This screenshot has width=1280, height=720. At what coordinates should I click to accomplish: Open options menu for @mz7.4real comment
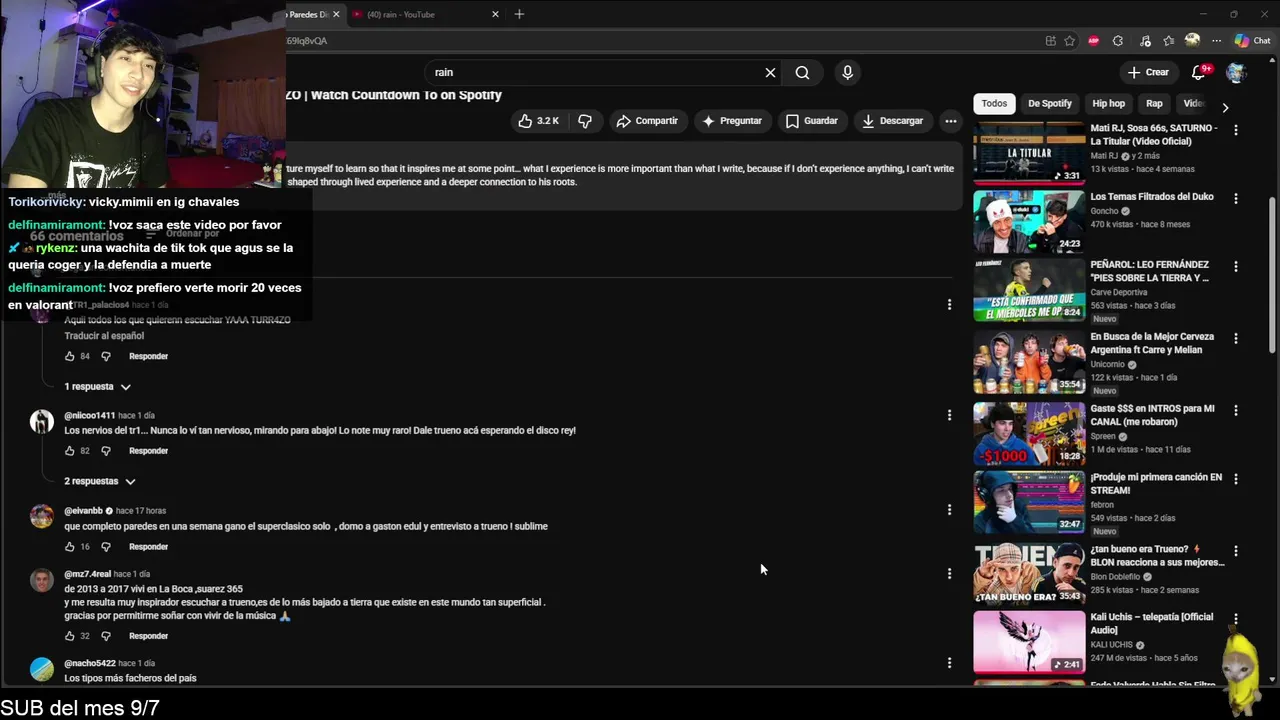coord(949,574)
